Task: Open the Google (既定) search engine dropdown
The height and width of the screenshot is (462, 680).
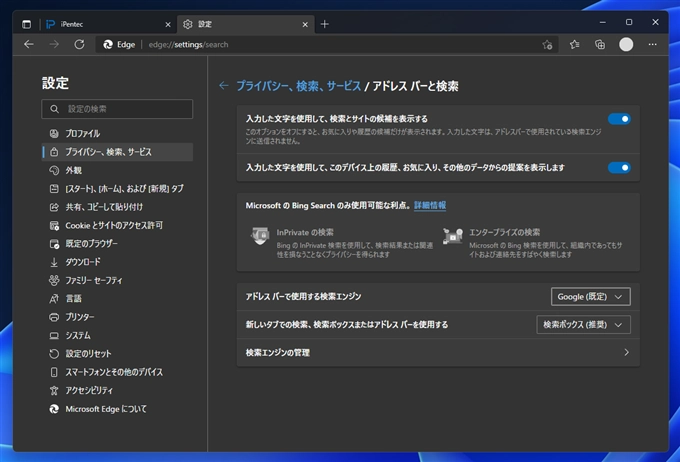Action: (590, 297)
